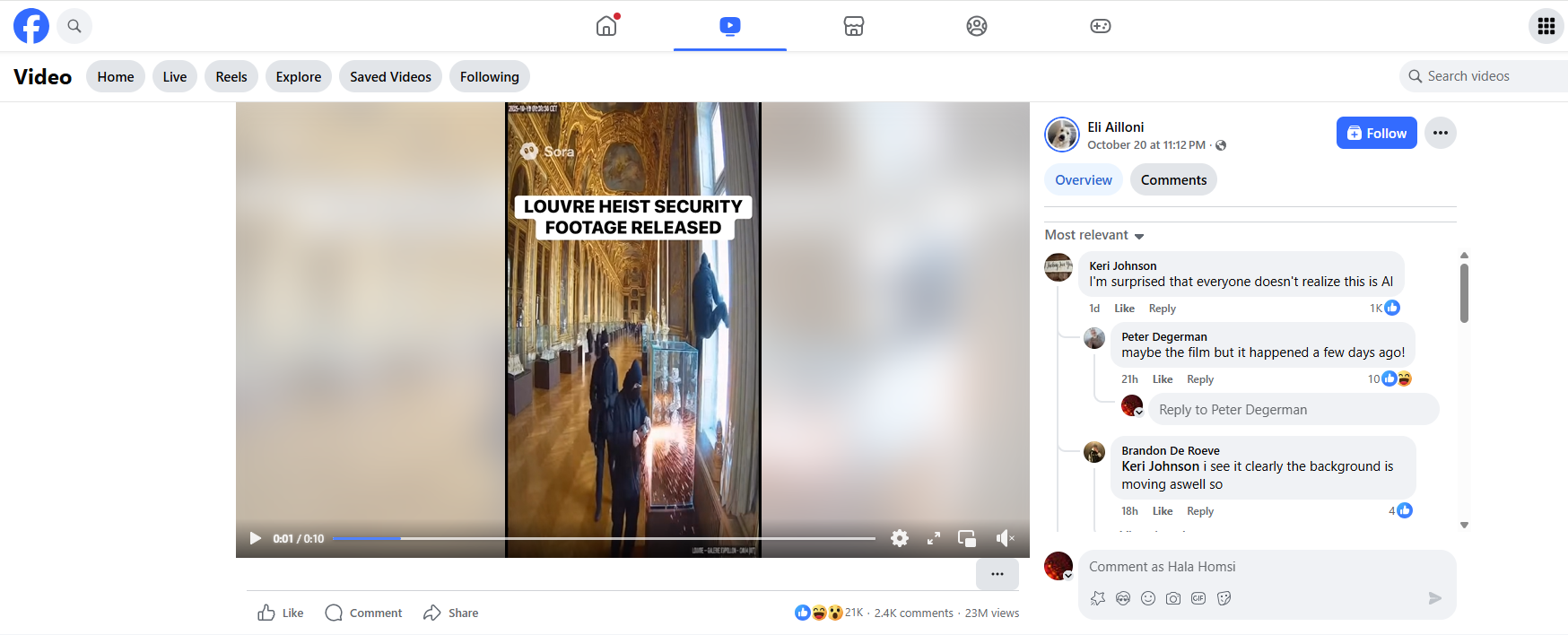The width and height of the screenshot is (1568, 635).
Task: Open video settings gear icon
Action: point(899,538)
